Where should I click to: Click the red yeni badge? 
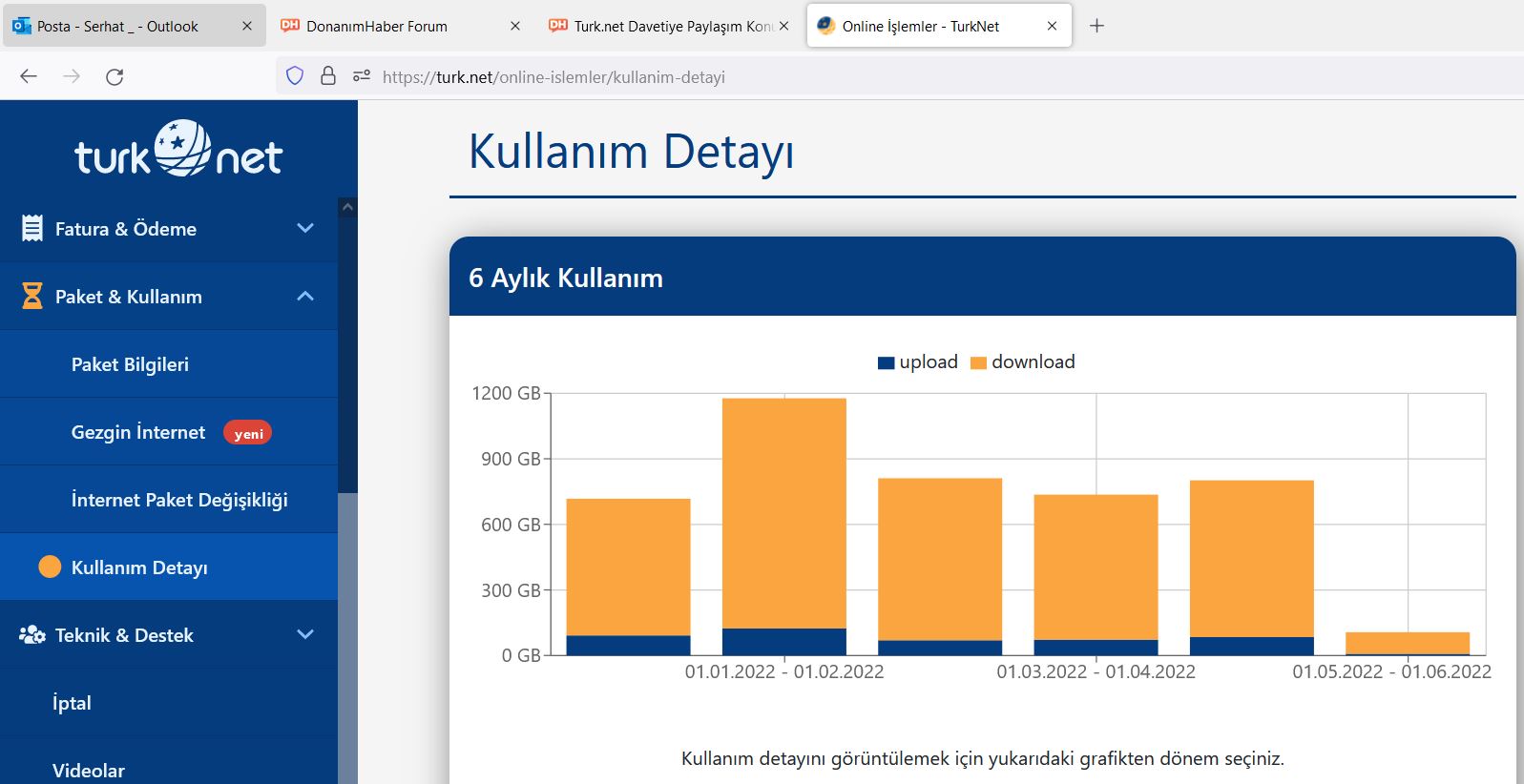coord(248,433)
